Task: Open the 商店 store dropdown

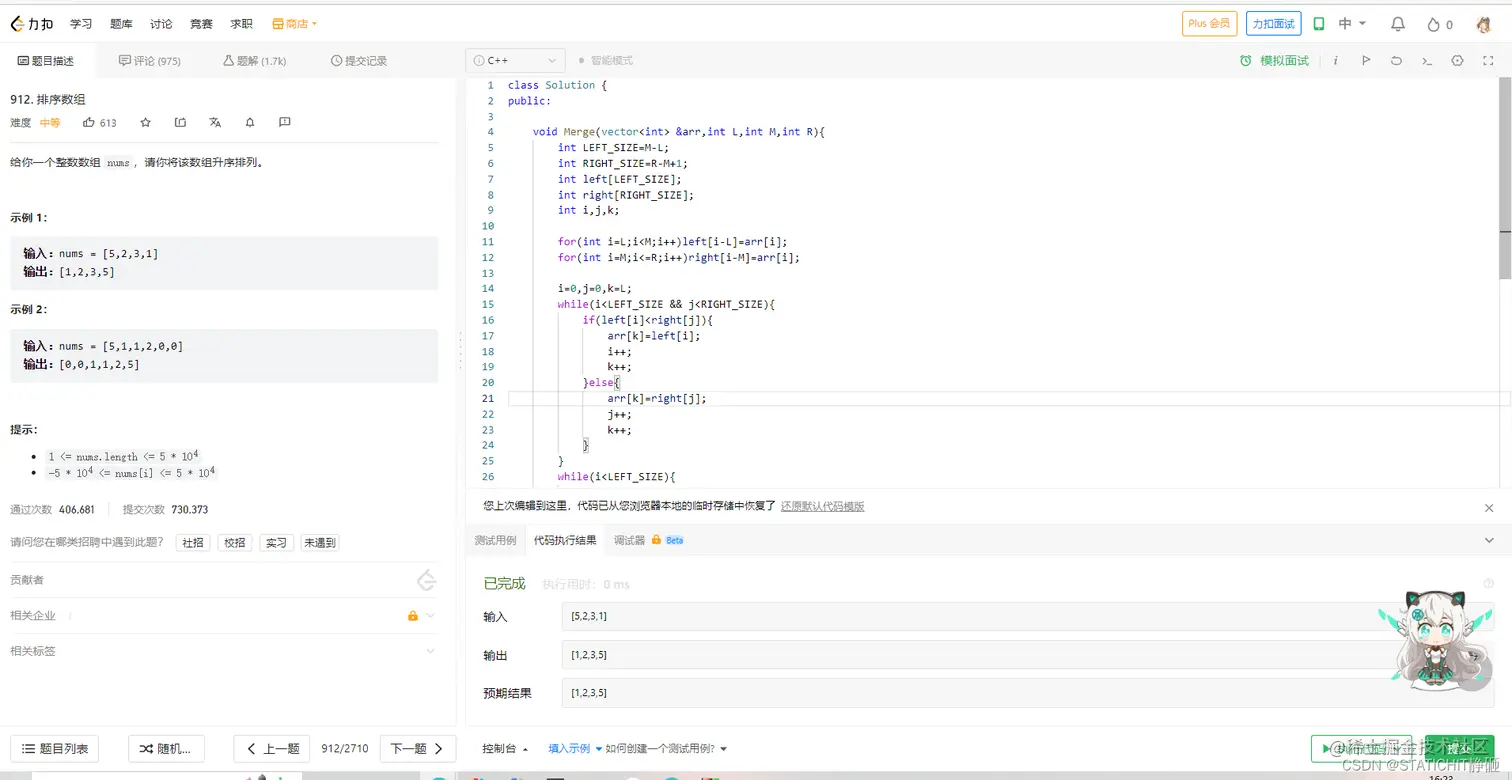Action: click(x=295, y=24)
